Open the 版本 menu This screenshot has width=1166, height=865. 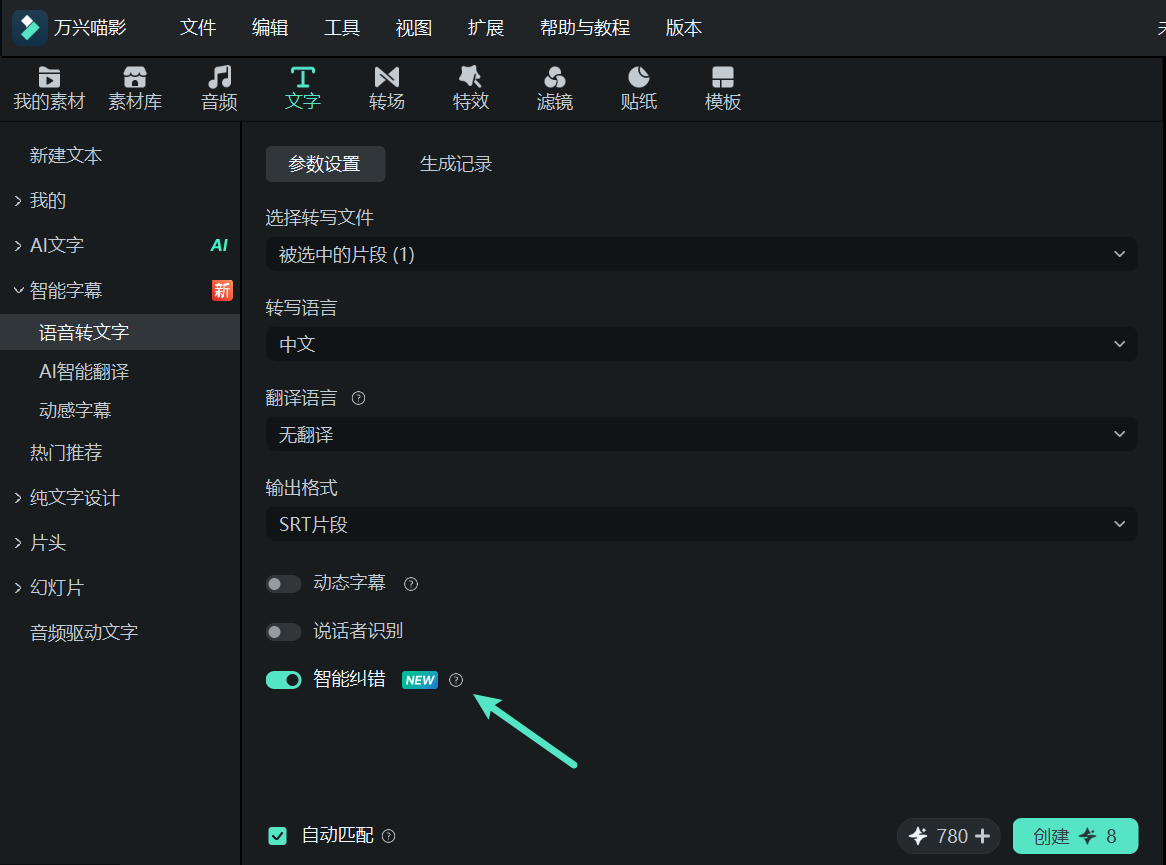684,28
